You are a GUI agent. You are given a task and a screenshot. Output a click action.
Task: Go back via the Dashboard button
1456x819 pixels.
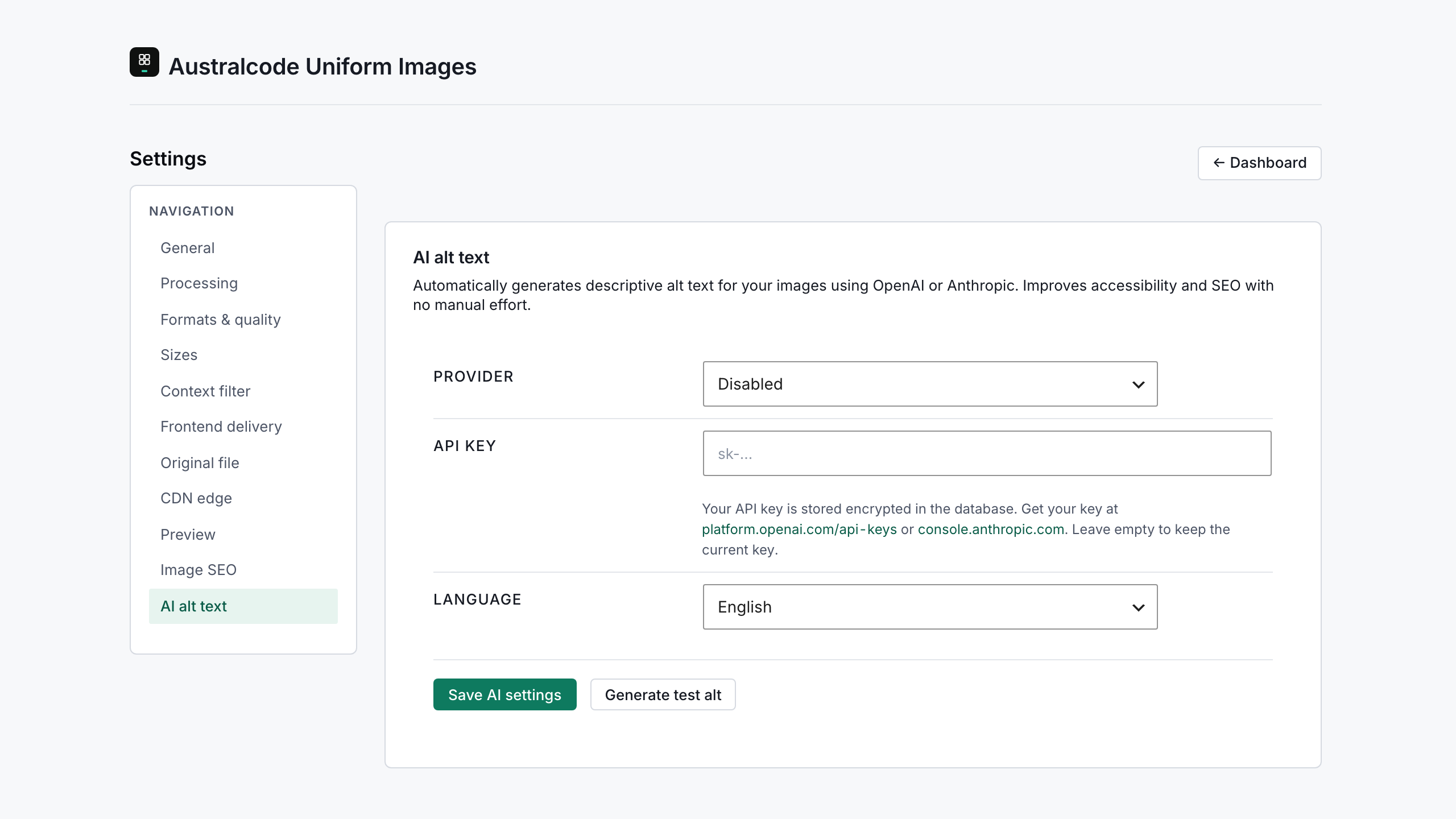(x=1259, y=163)
